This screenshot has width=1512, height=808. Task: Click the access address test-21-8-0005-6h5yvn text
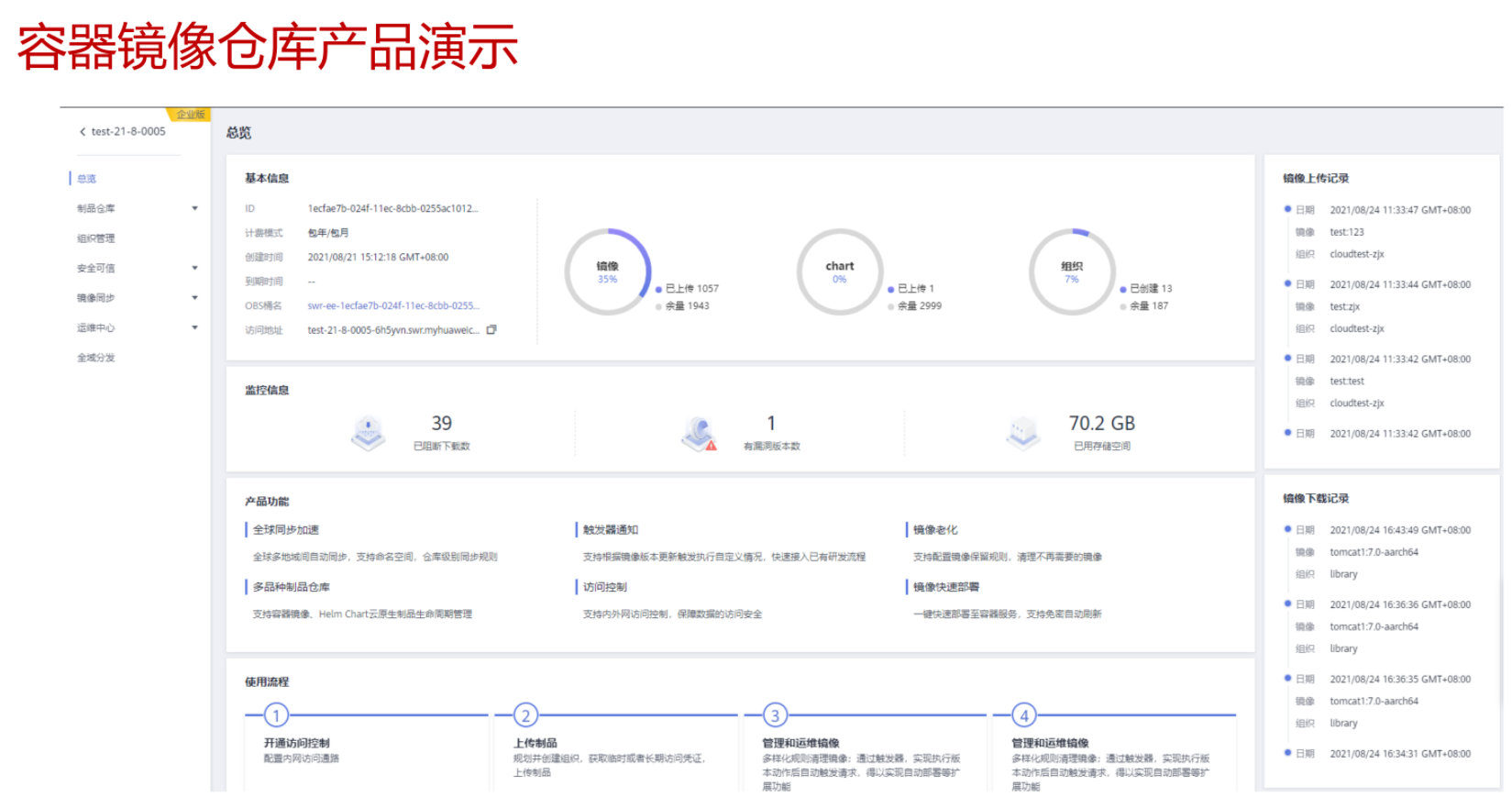click(x=393, y=330)
